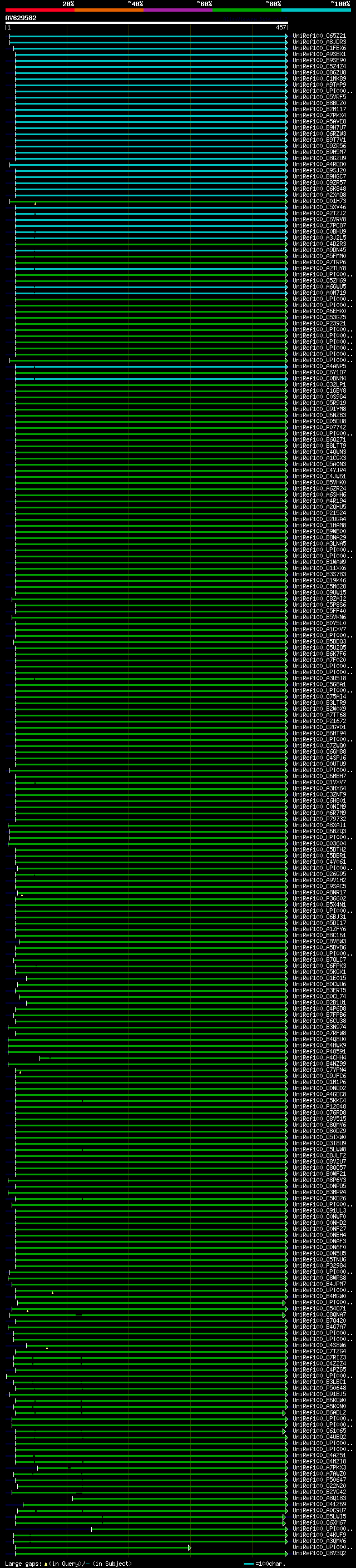Image resolution: width=356 pixels, height=1568 pixels.
Task: Select the UniRef100_B8BCZ0 label
Action: [319, 103]
